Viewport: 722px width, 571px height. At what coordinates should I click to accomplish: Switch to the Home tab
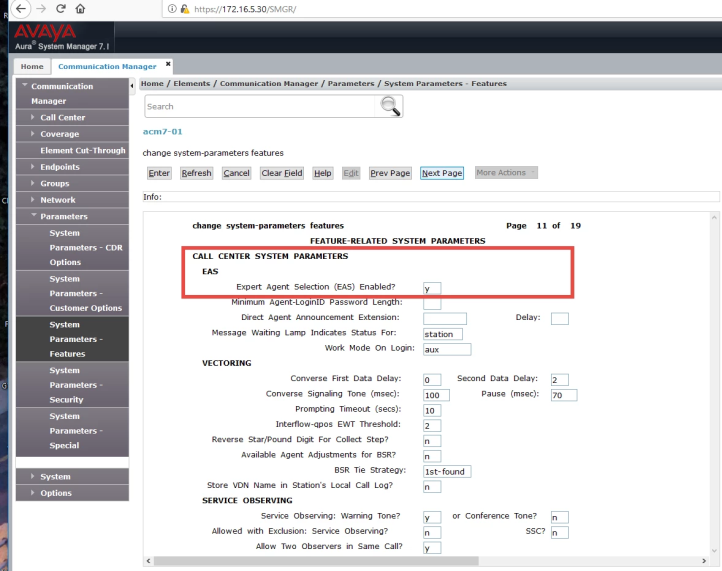point(32,67)
